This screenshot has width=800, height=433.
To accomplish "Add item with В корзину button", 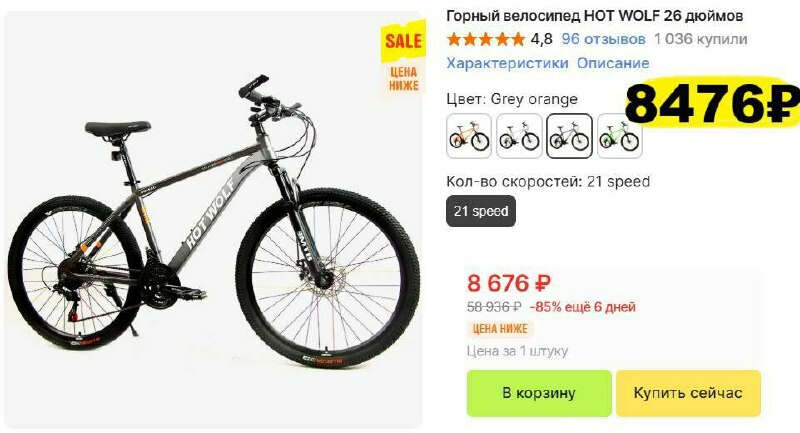I will click(539, 393).
